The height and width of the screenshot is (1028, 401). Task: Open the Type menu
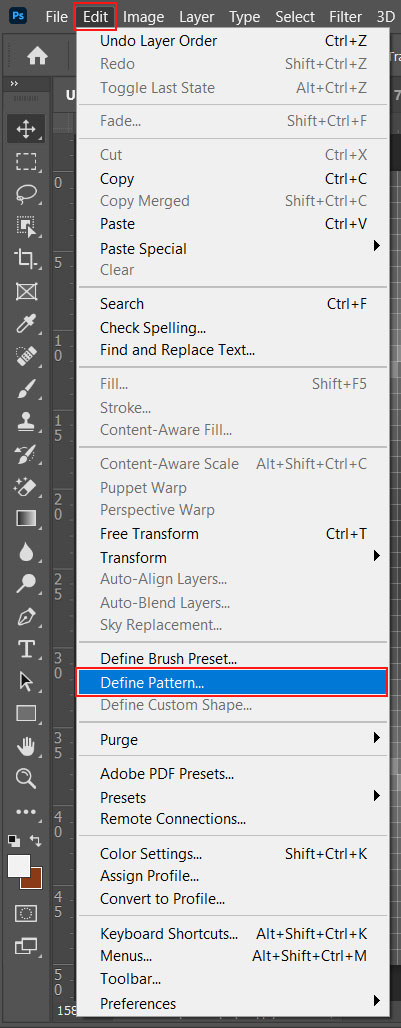click(244, 16)
